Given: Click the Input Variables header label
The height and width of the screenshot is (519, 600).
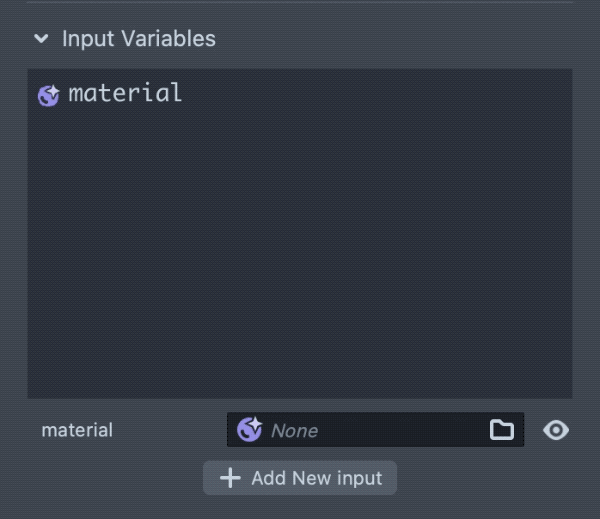Looking at the screenshot, I should click(138, 39).
